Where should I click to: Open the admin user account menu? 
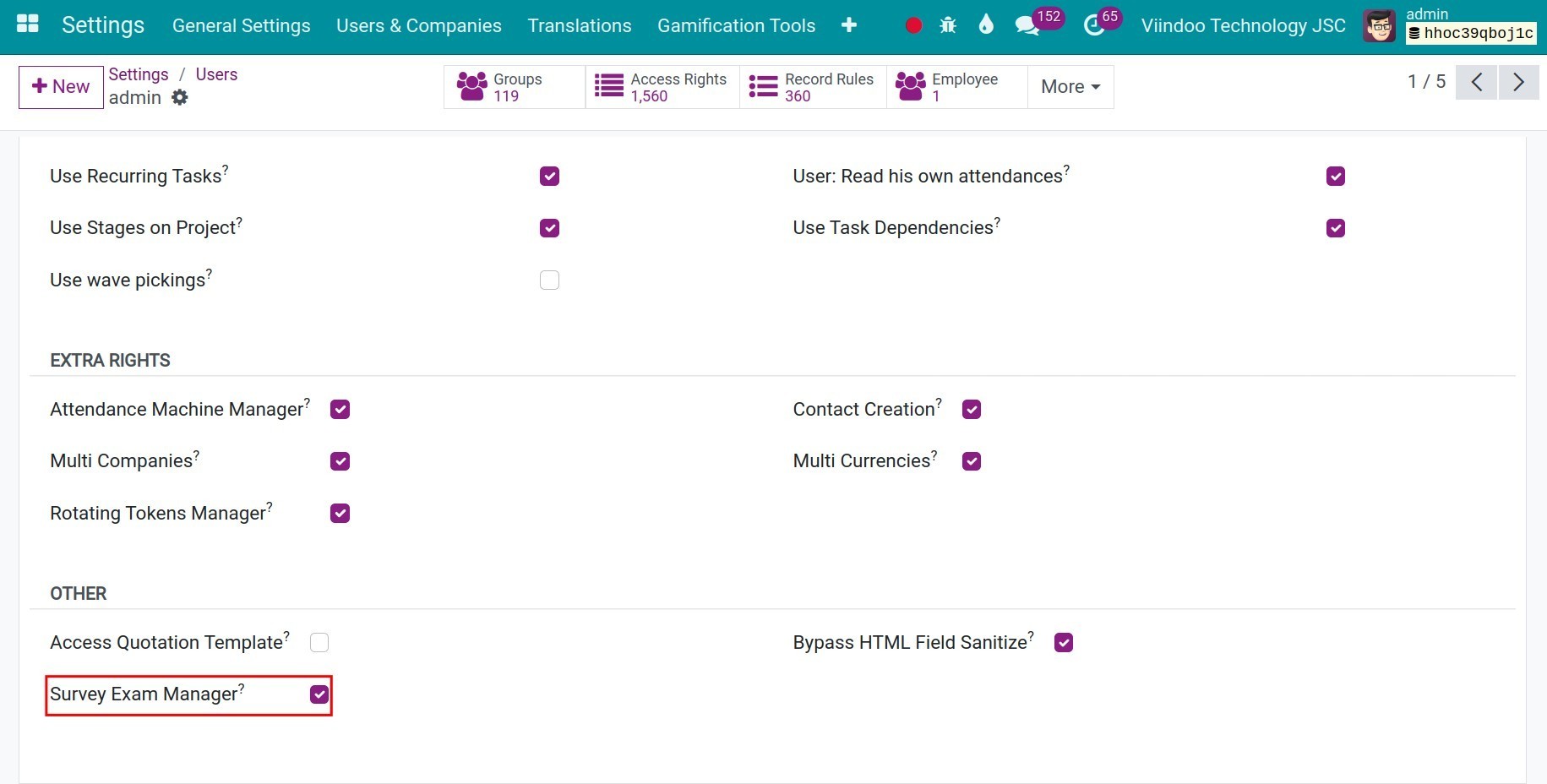tap(1451, 25)
